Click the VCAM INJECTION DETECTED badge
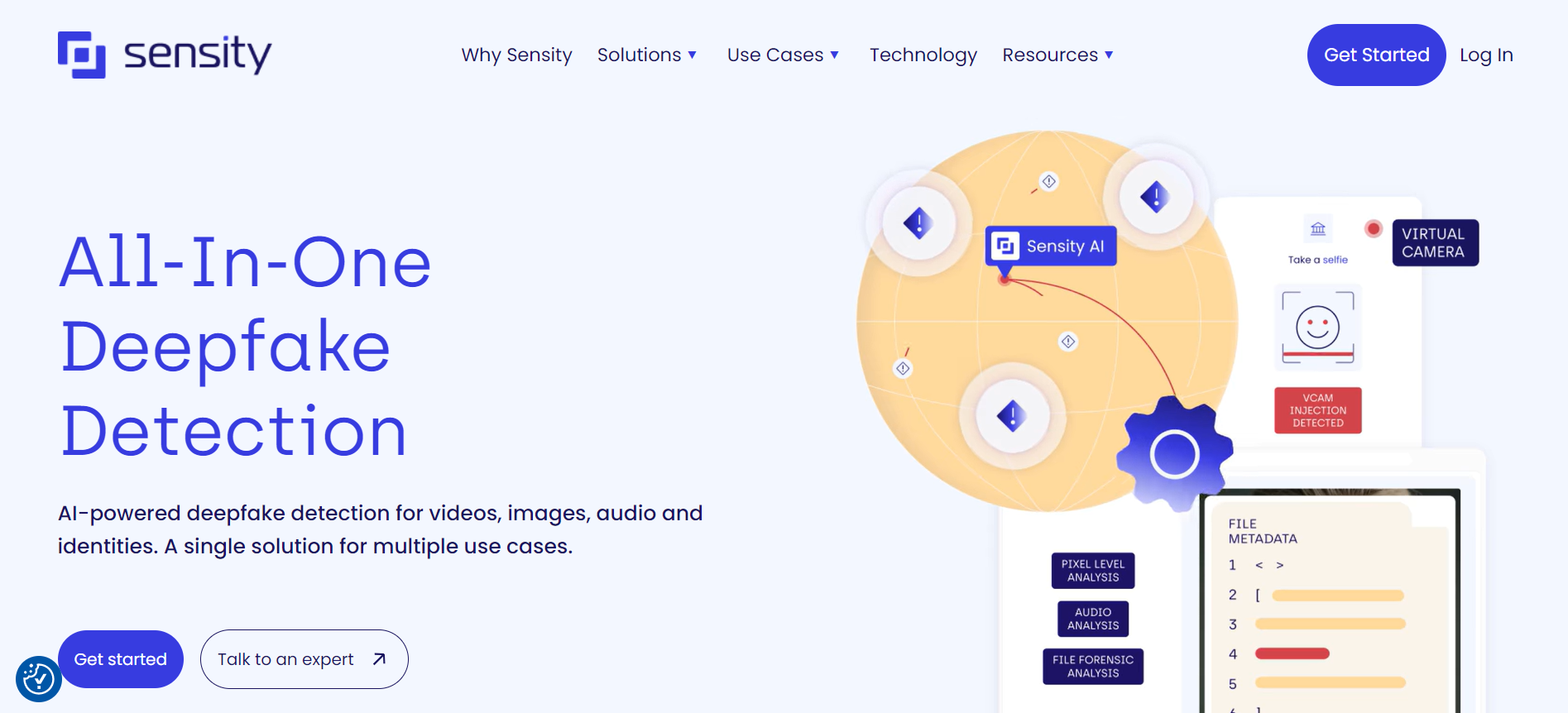The width and height of the screenshot is (1568, 713). click(1318, 410)
